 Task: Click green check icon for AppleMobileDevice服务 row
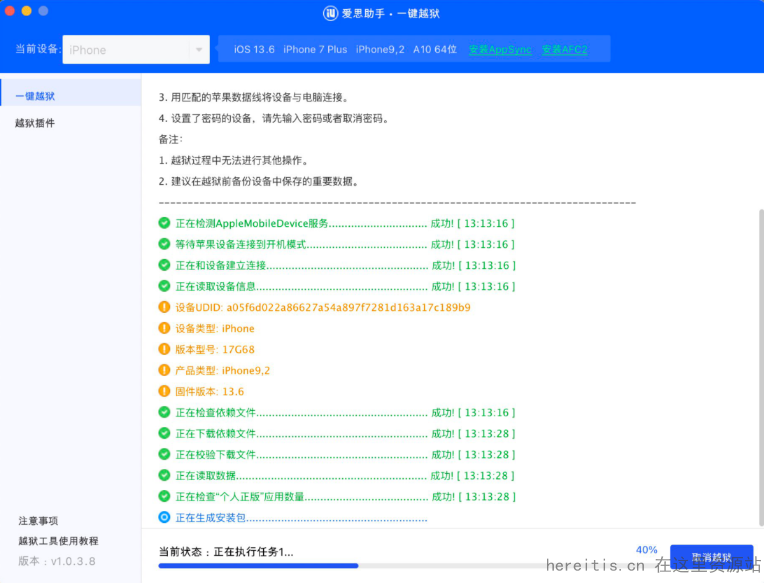164,223
